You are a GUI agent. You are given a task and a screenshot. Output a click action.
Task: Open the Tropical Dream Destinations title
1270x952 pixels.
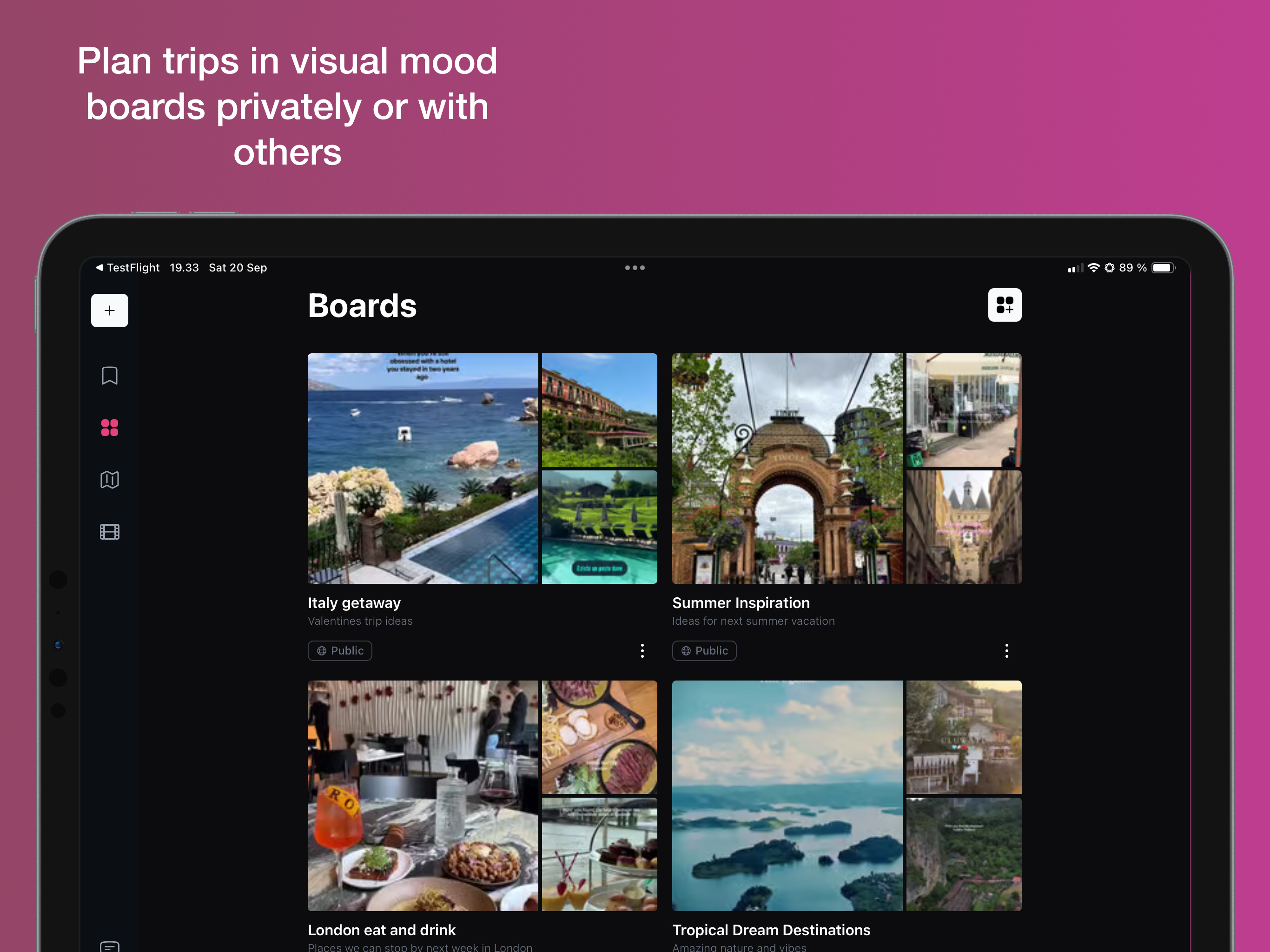[x=771, y=930]
